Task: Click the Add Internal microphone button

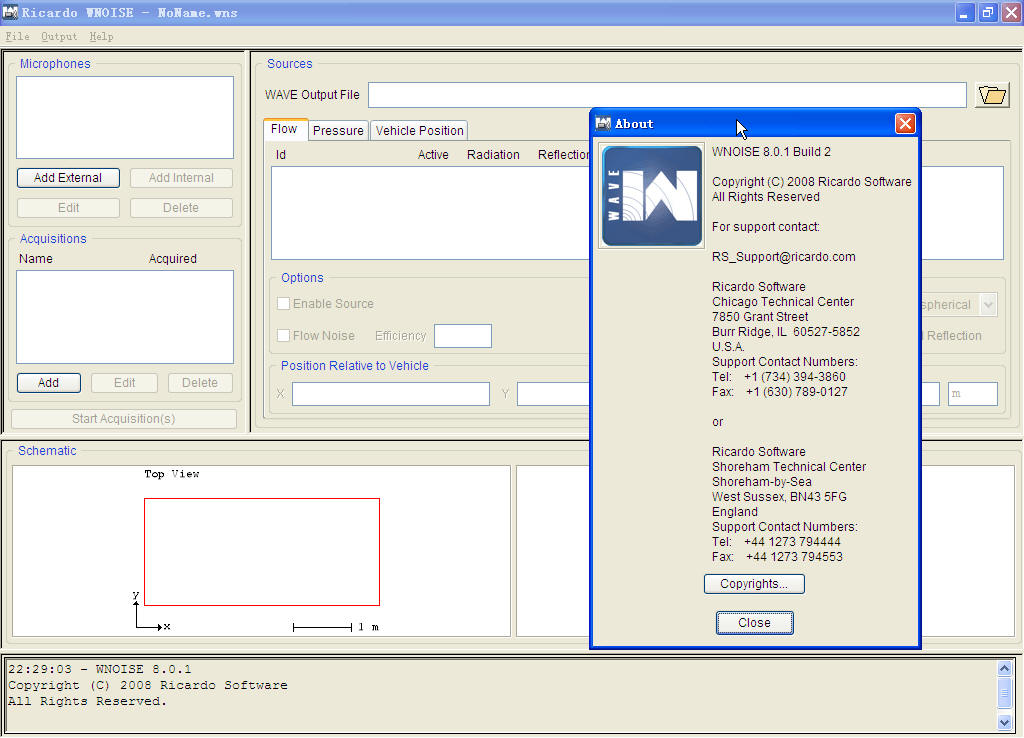Action: pyautogui.click(x=181, y=178)
